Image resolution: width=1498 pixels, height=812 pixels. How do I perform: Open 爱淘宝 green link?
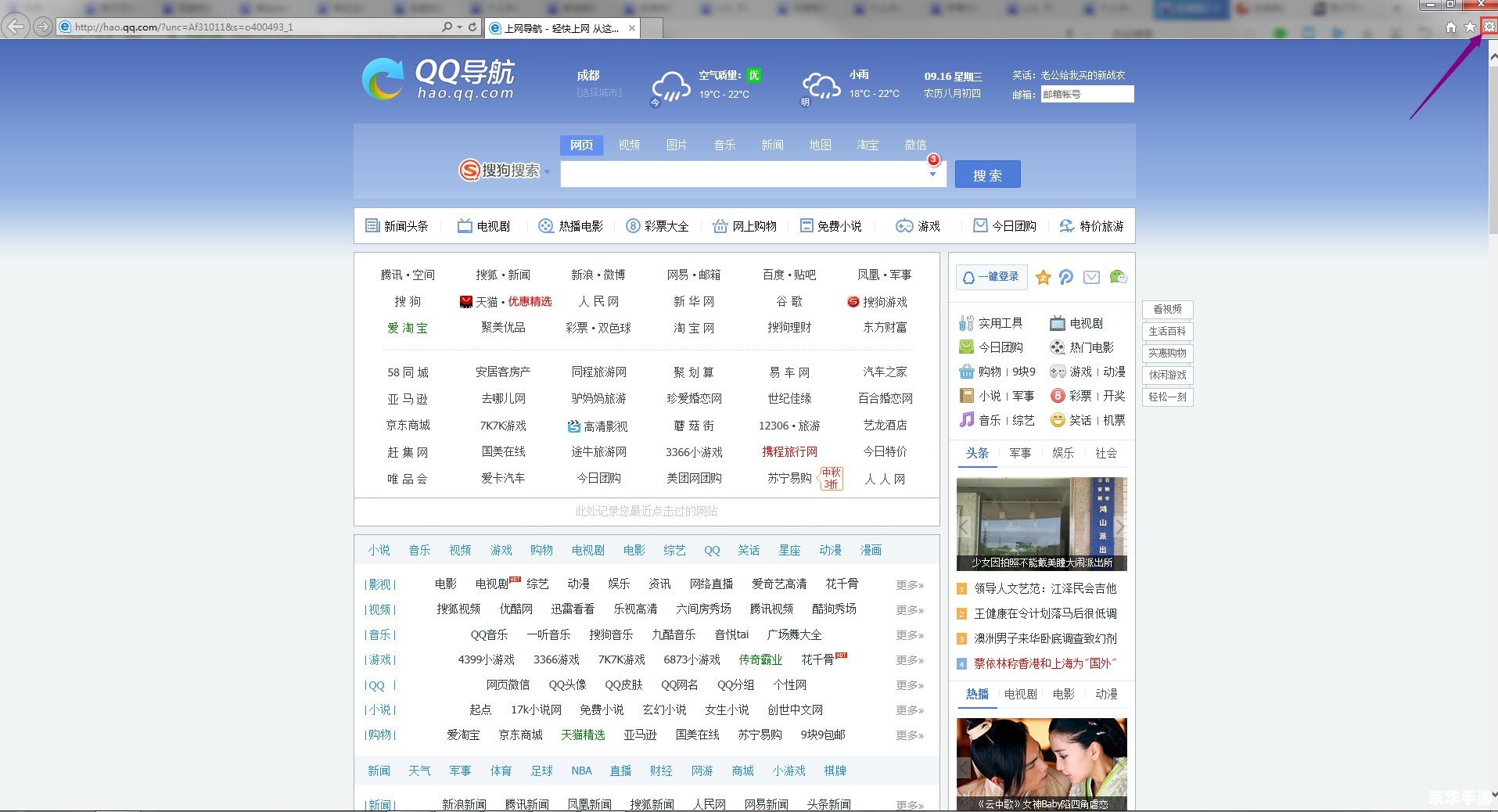coord(408,329)
